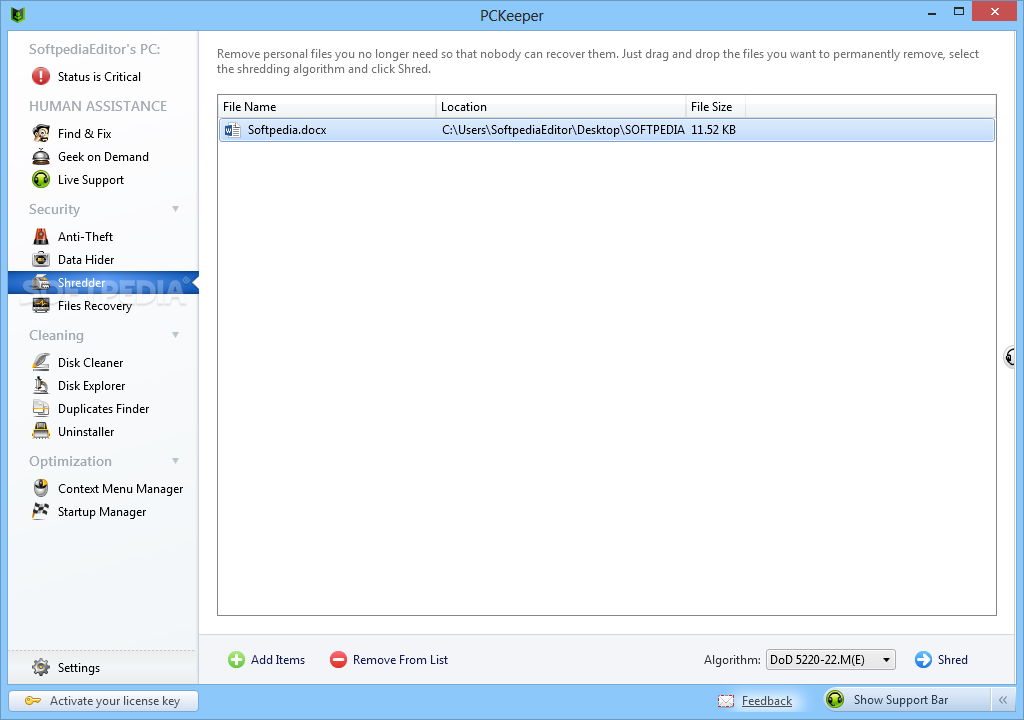
Task: Collapse the Security section arrow
Action: 175,209
